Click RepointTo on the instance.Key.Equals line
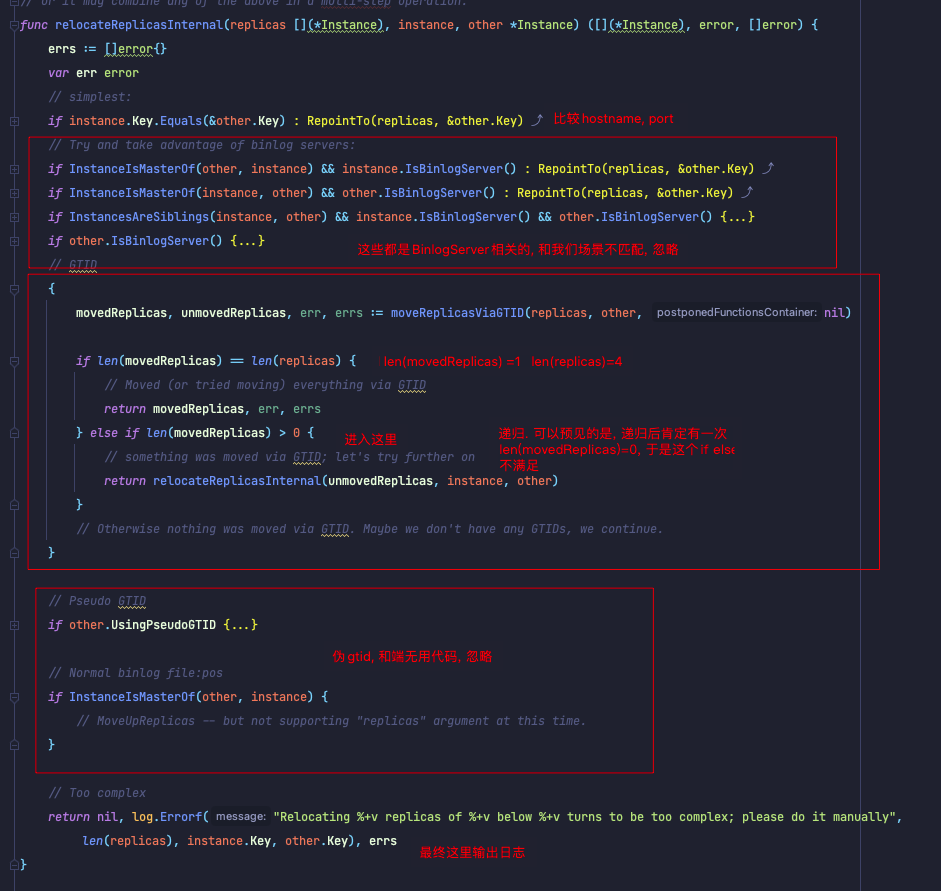 pyautogui.click(x=338, y=121)
